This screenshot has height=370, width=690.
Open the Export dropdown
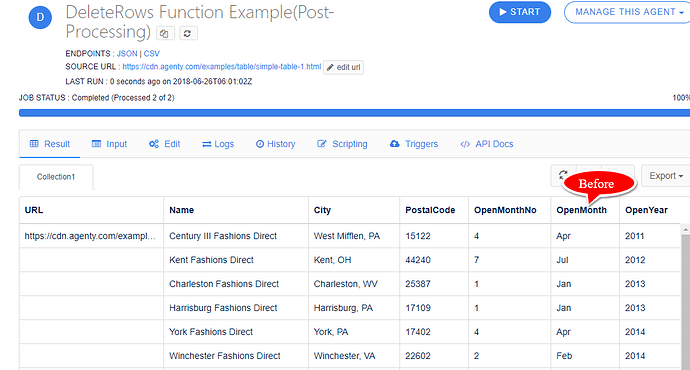click(x=666, y=176)
